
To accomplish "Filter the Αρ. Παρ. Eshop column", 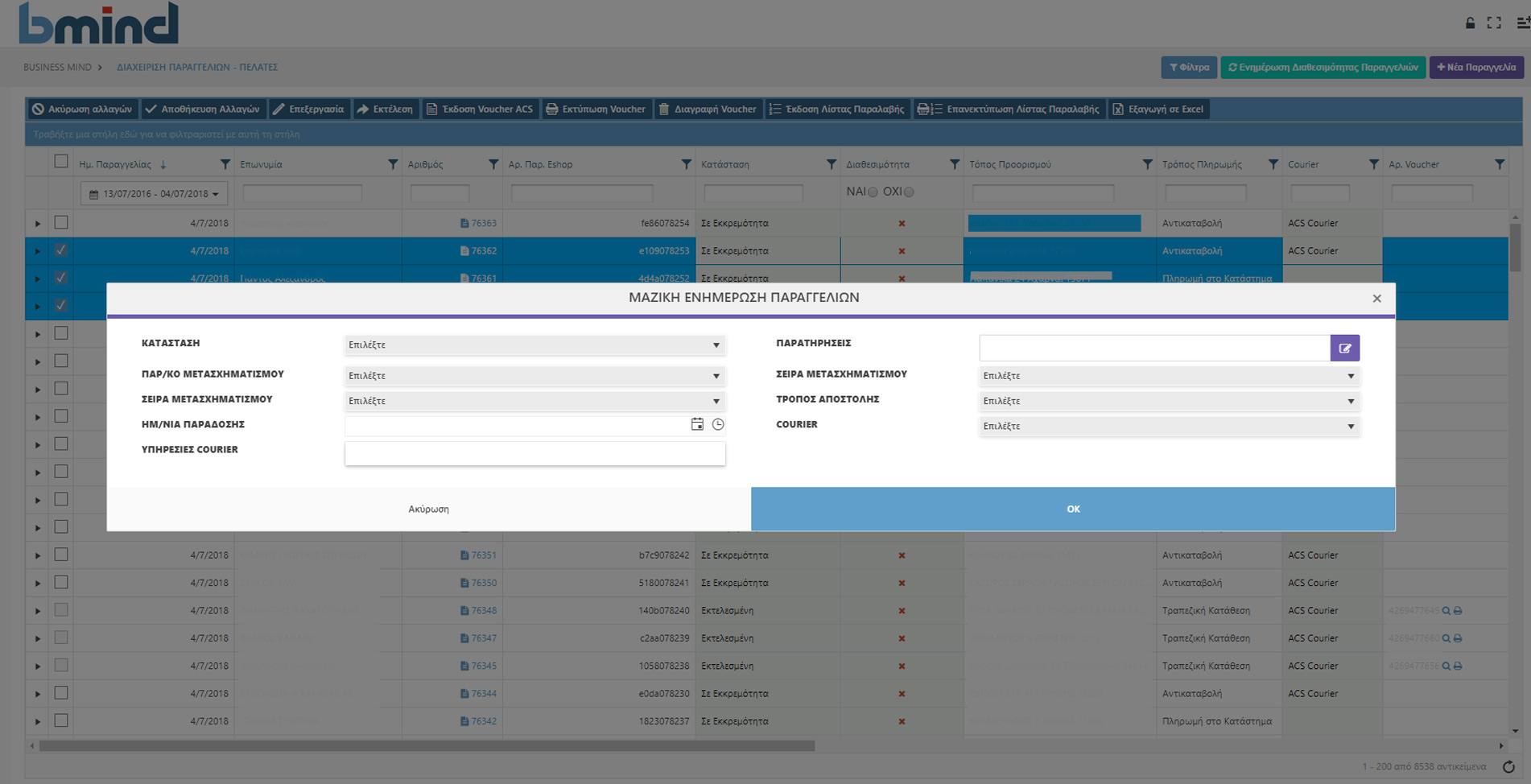I will coord(686,164).
